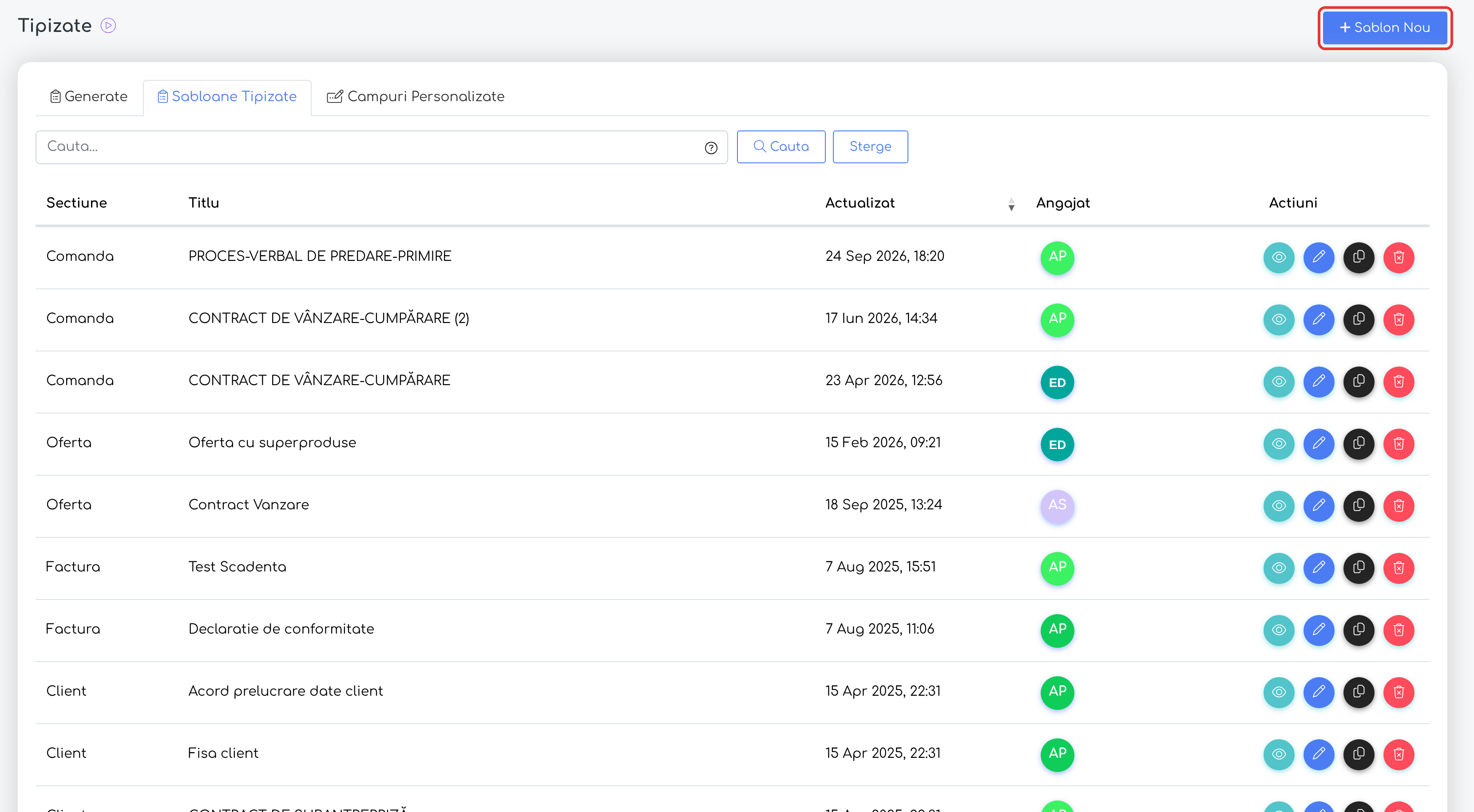Image resolution: width=1474 pixels, height=812 pixels.
Task: Preview Declaratie de conformitate with eye icon
Action: coord(1278,631)
